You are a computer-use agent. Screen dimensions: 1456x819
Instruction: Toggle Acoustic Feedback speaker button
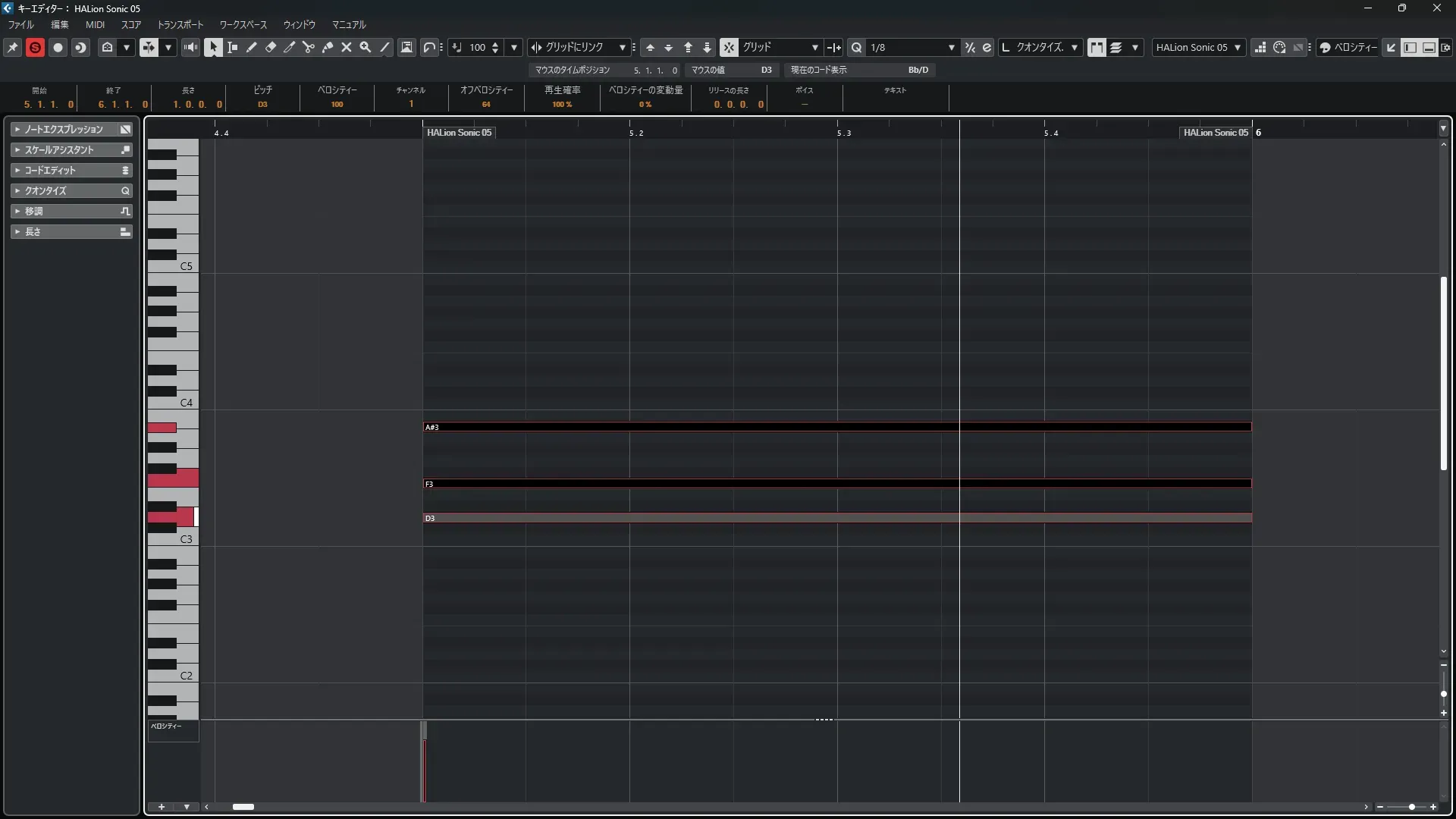[x=190, y=47]
